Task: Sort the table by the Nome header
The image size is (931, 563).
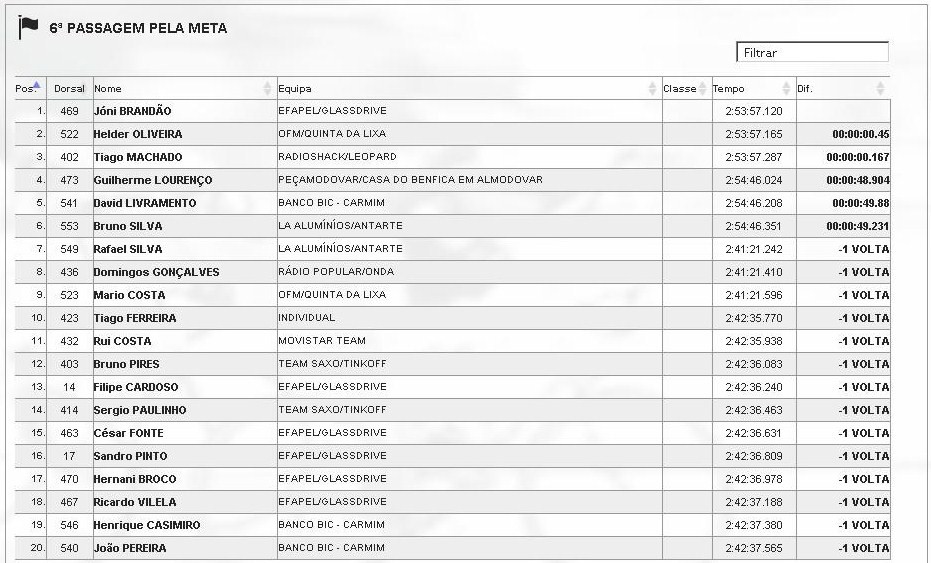Action: coord(108,89)
